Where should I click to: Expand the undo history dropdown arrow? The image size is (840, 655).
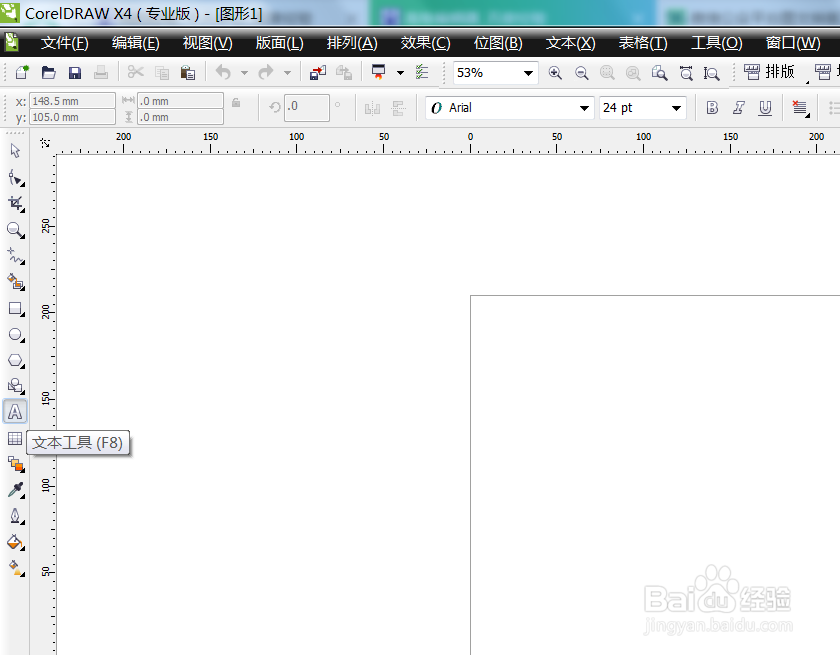(244, 72)
